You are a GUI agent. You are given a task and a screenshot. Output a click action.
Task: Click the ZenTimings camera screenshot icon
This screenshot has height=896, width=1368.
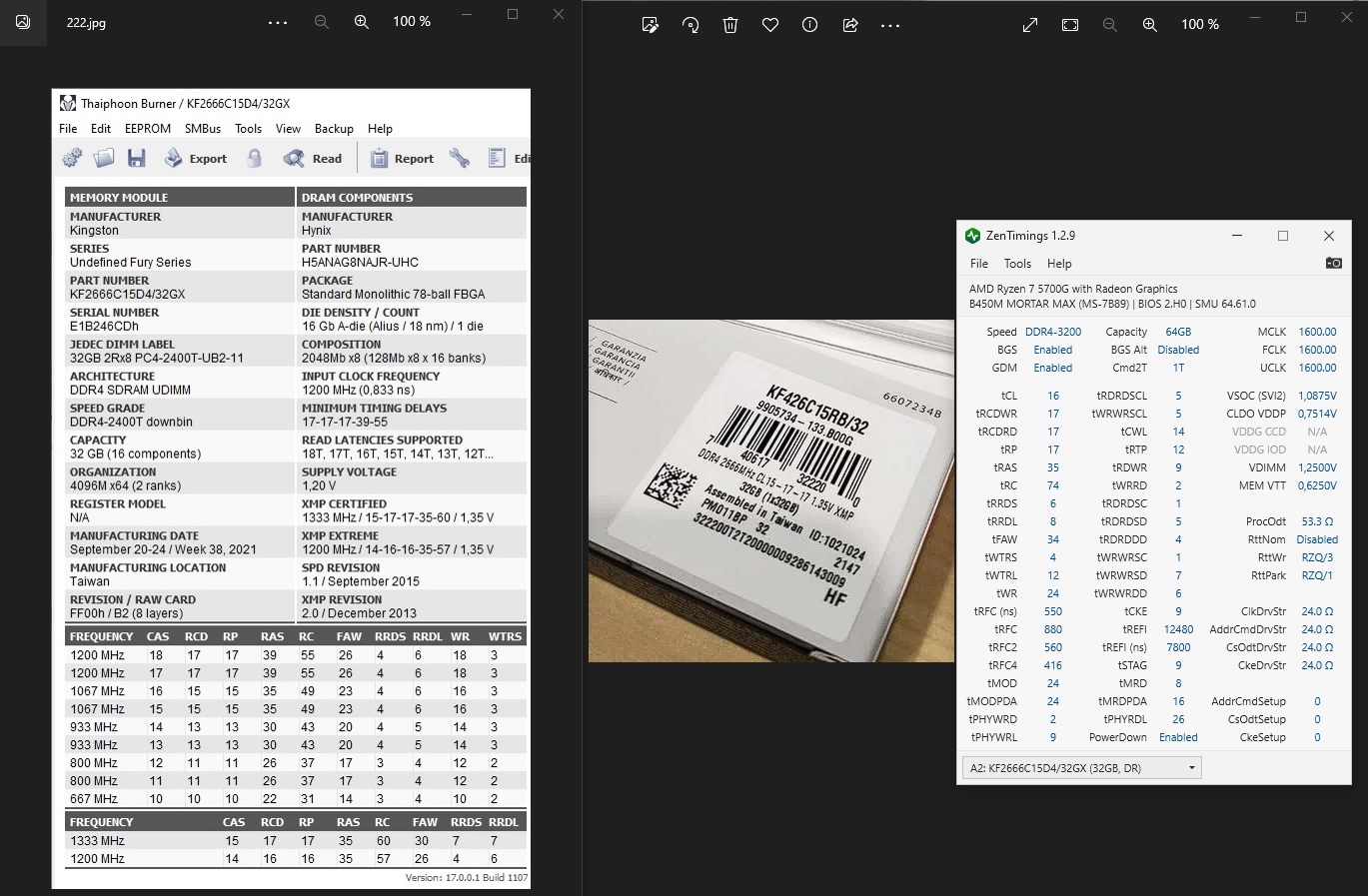pos(1333,264)
